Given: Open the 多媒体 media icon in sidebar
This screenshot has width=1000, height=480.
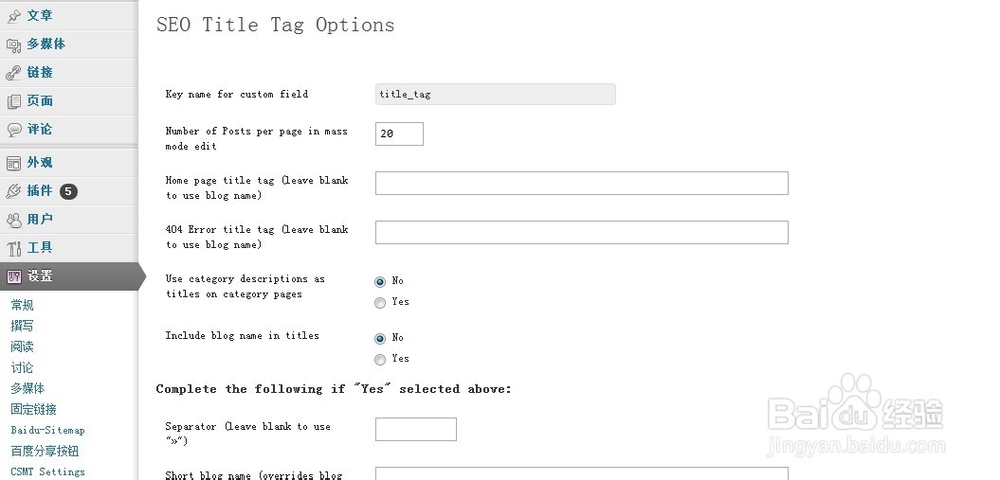Looking at the screenshot, I should pos(13,45).
